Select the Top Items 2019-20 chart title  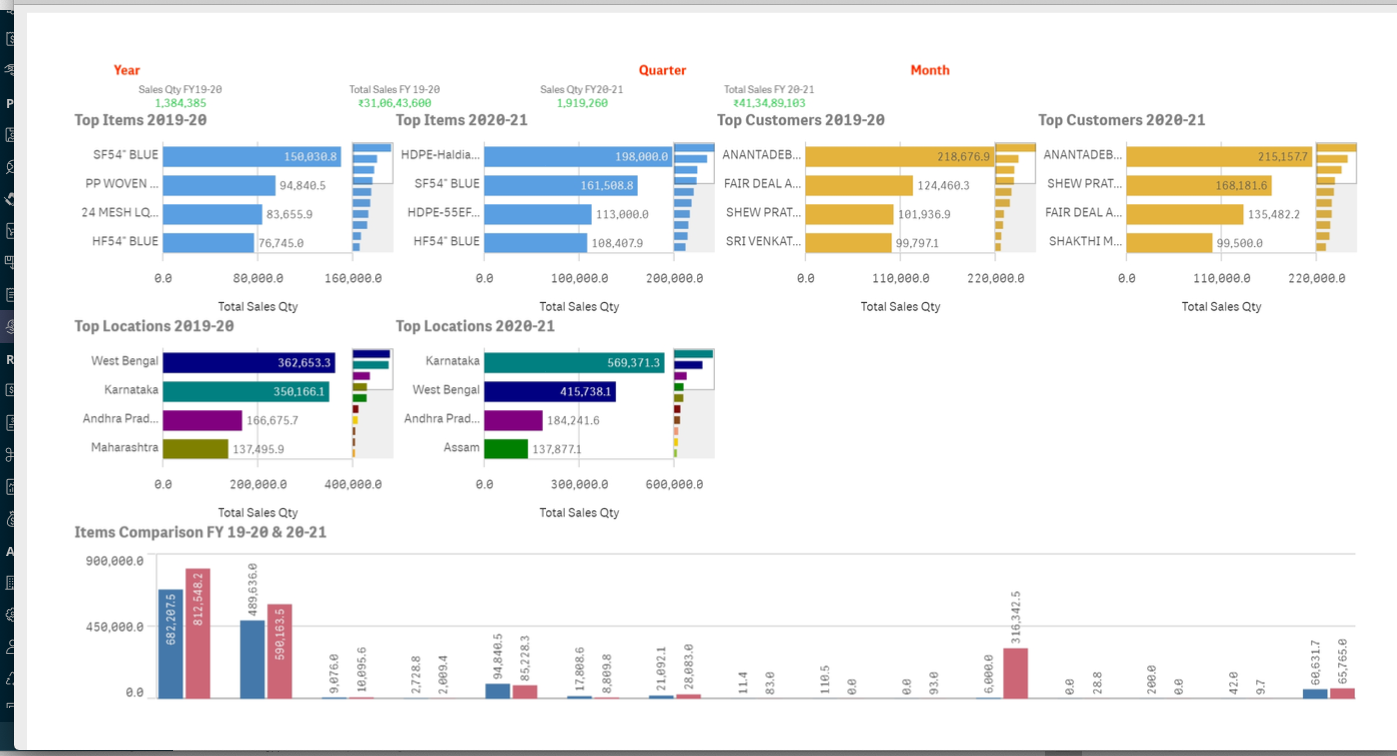(x=141, y=120)
